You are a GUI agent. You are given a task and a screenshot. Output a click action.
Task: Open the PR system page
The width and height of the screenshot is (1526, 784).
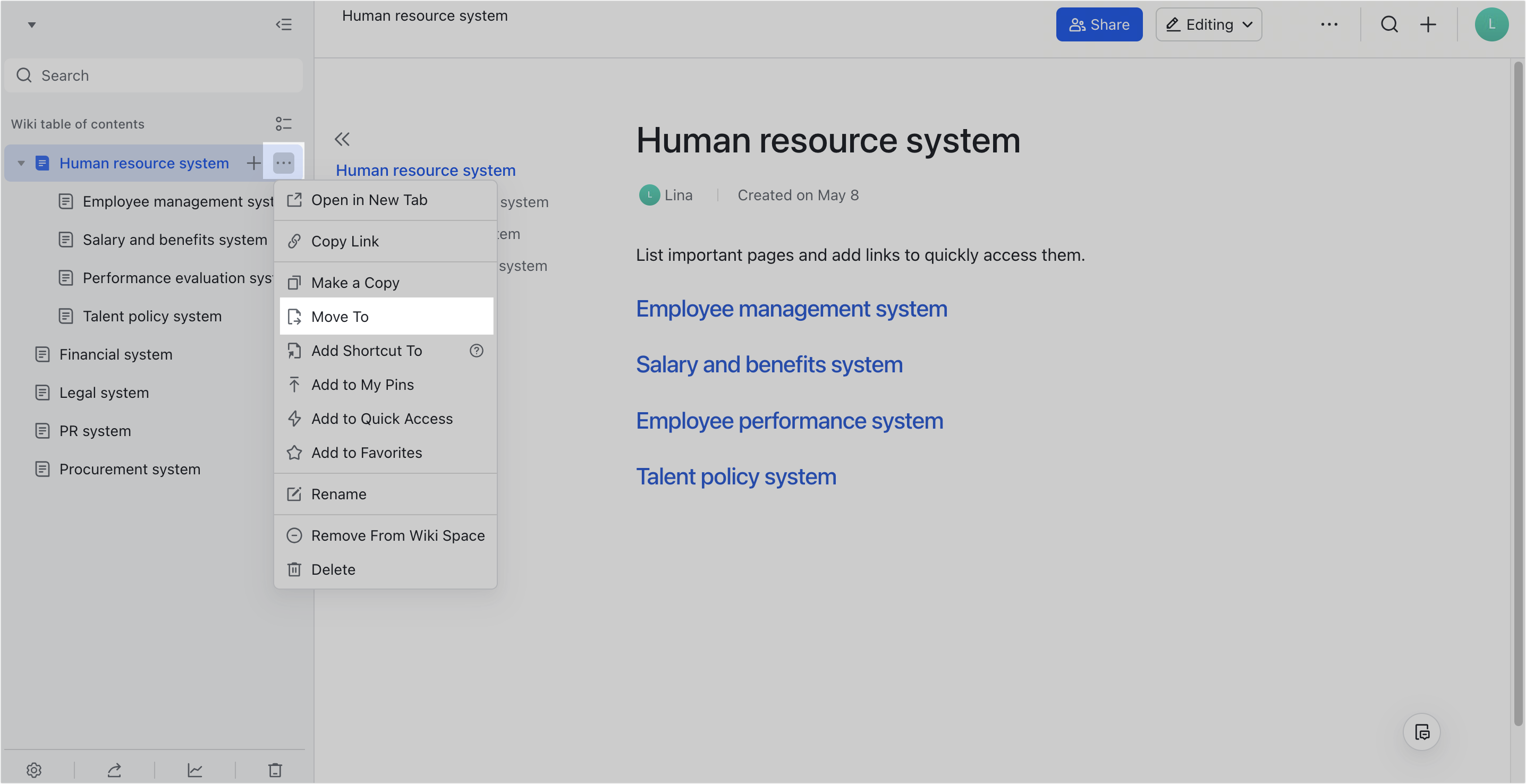(x=95, y=431)
